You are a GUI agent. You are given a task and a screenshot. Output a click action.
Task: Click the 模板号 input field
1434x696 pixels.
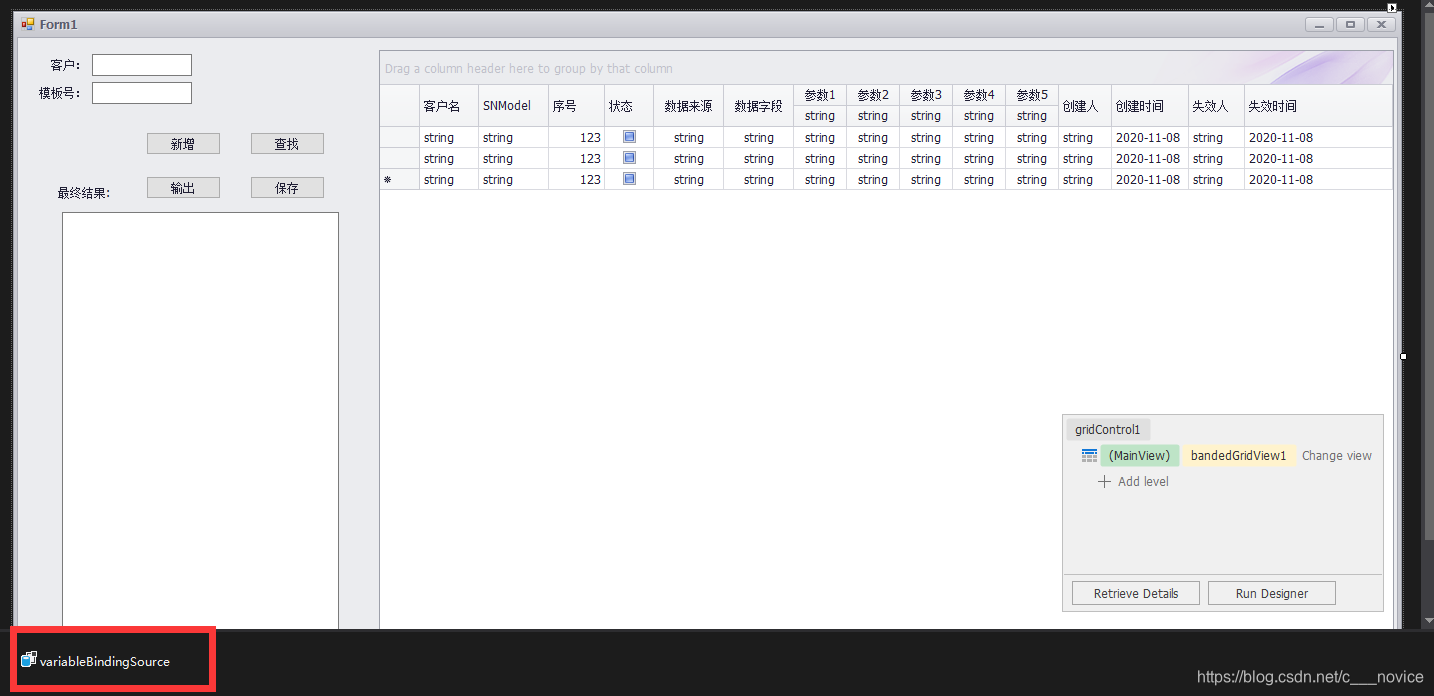142,93
